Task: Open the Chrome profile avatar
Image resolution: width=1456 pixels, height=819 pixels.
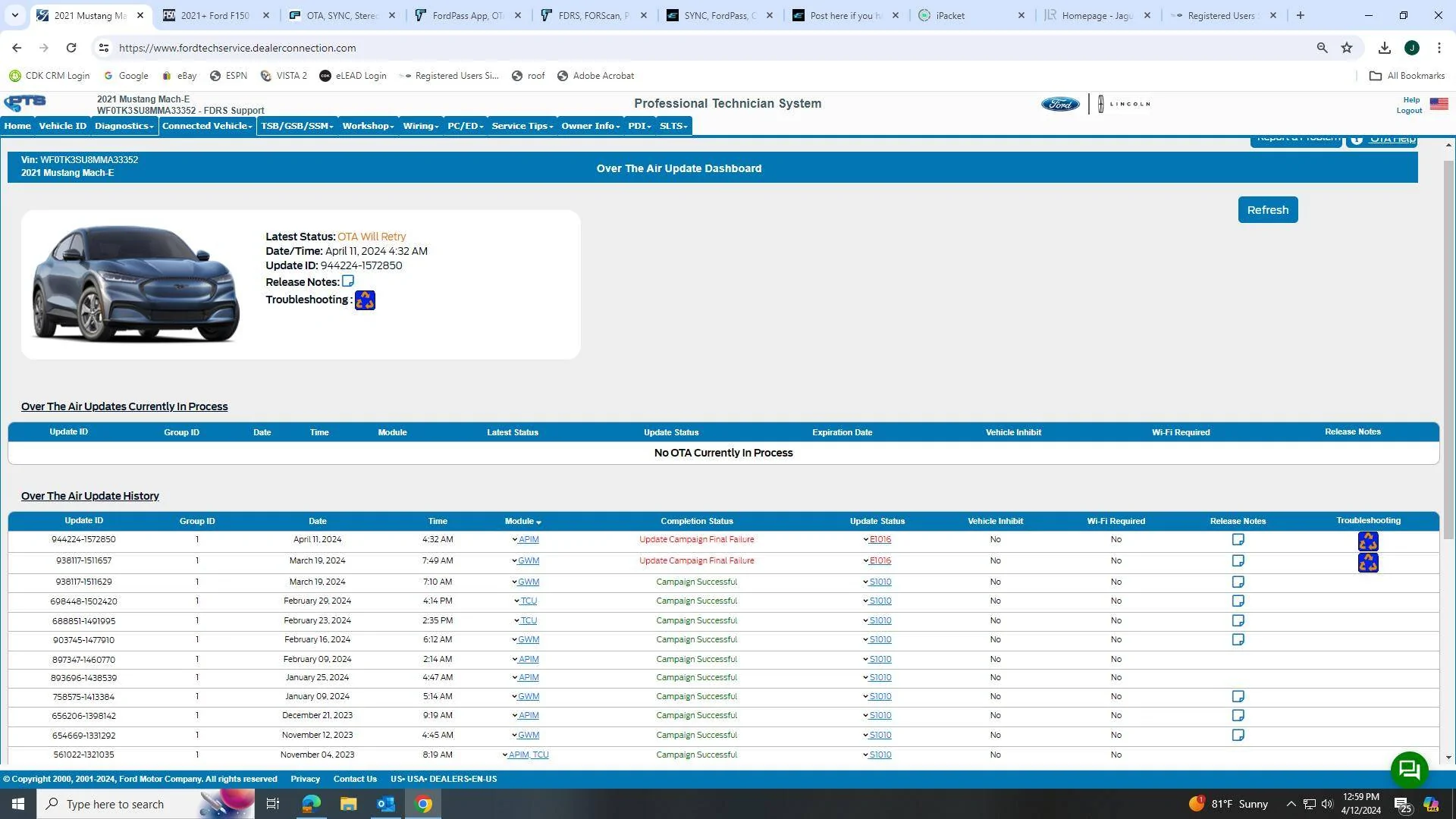Action: (x=1411, y=48)
